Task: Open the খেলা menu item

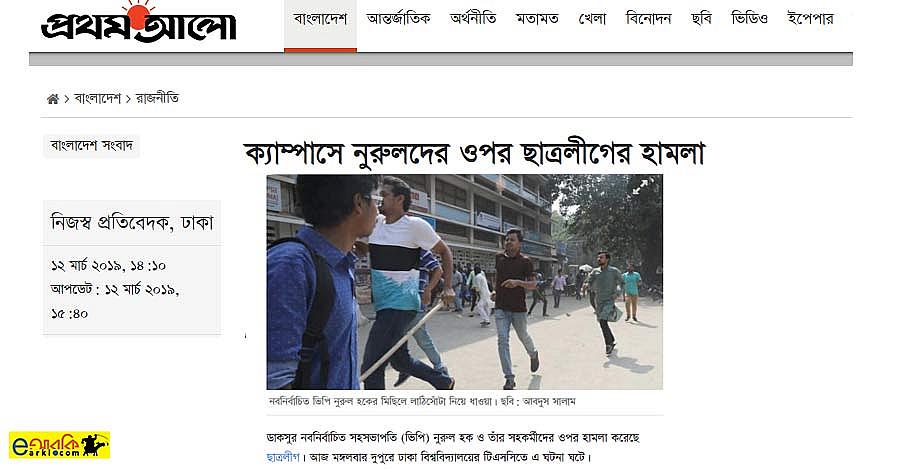Action: click(592, 20)
